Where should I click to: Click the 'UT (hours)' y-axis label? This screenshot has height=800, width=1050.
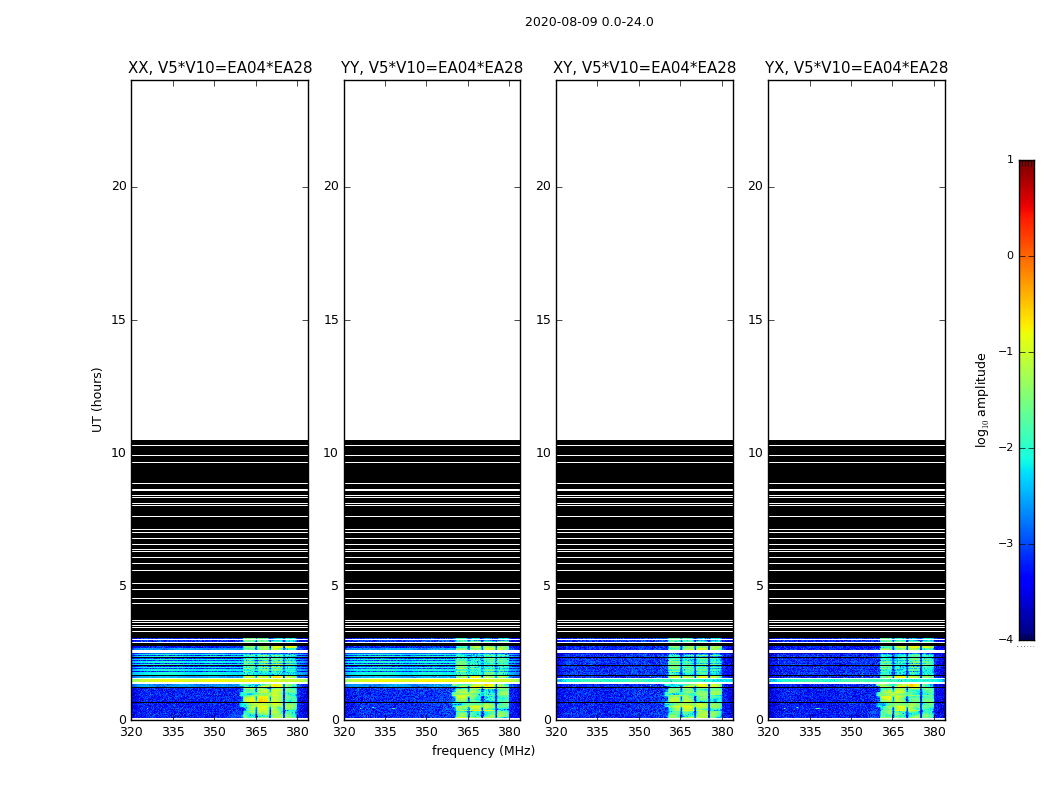(x=97, y=400)
